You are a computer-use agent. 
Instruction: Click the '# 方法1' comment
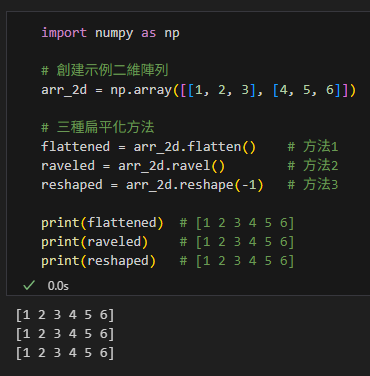[x=313, y=147]
